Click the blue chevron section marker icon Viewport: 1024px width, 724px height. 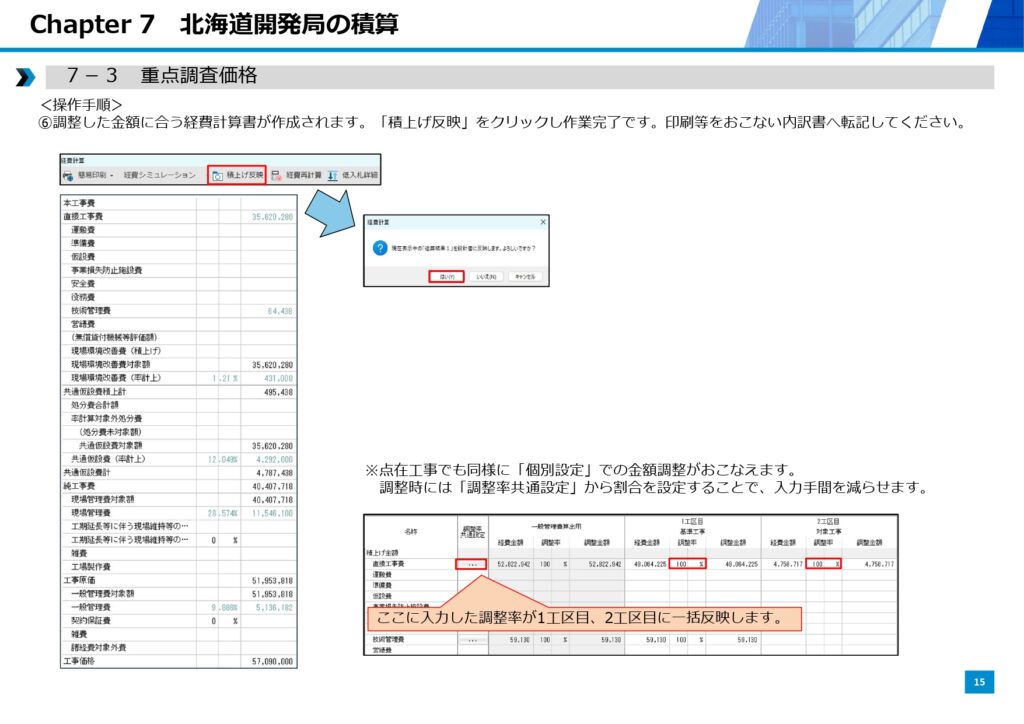tap(25, 77)
